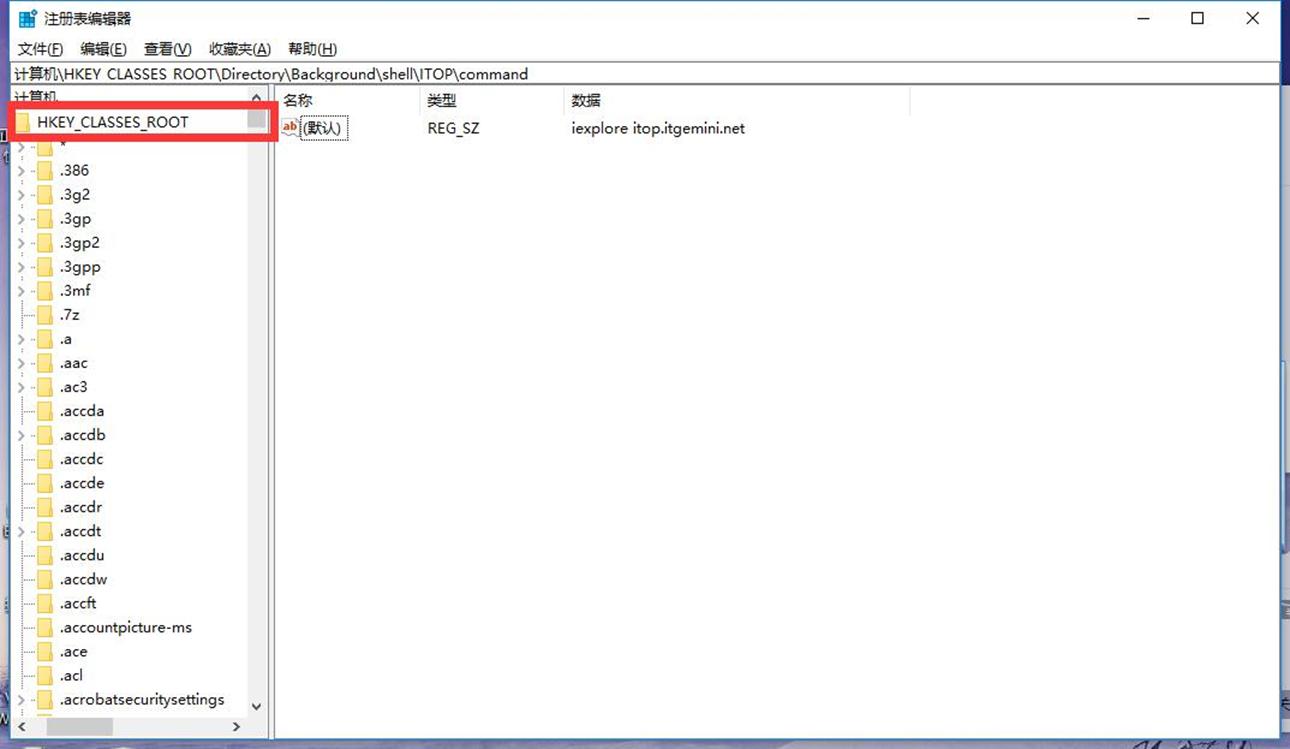Click the 数据 column header
Screen dimensions: 1290x749
click(x=586, y=101)
